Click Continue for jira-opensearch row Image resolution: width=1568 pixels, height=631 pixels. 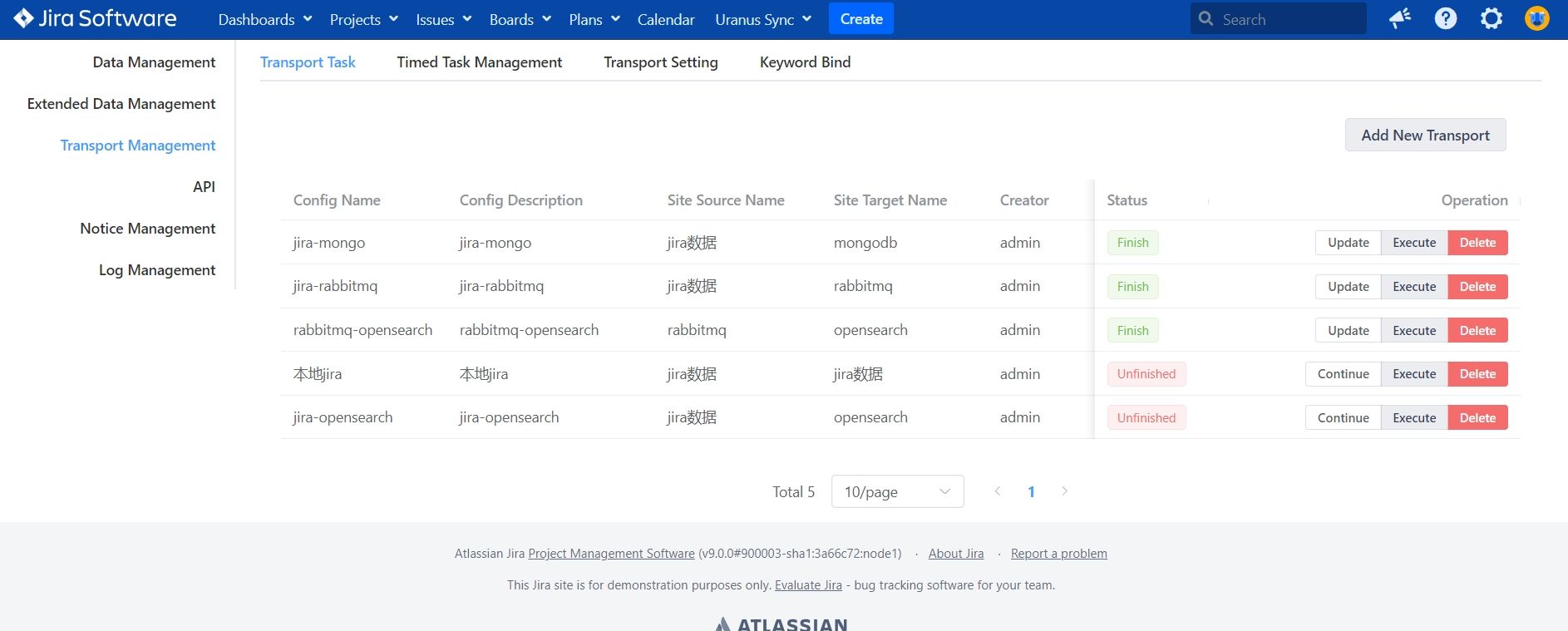(x=1343, y=418)
